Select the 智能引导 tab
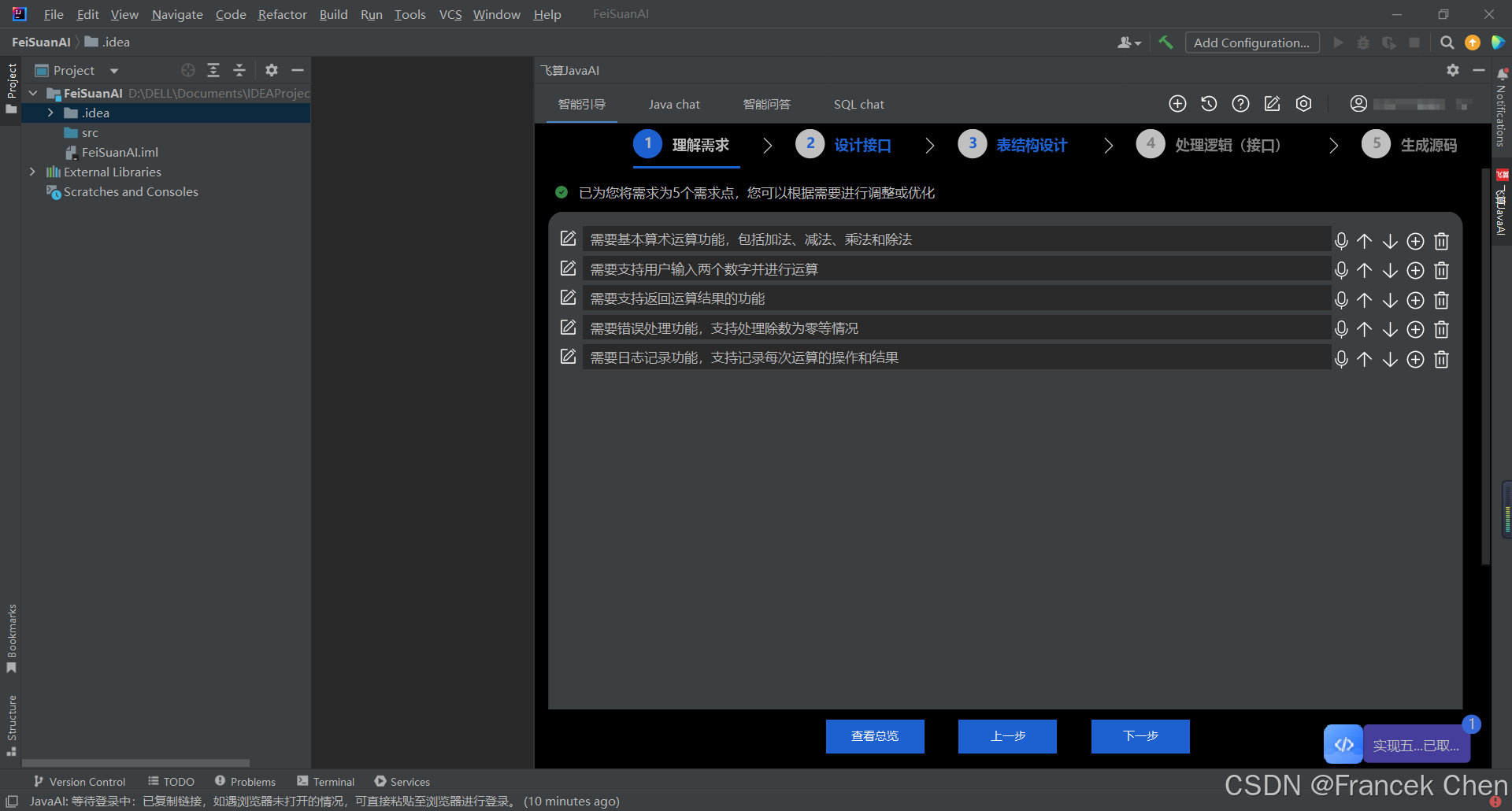1512x811 pixels. pos(582,104)
